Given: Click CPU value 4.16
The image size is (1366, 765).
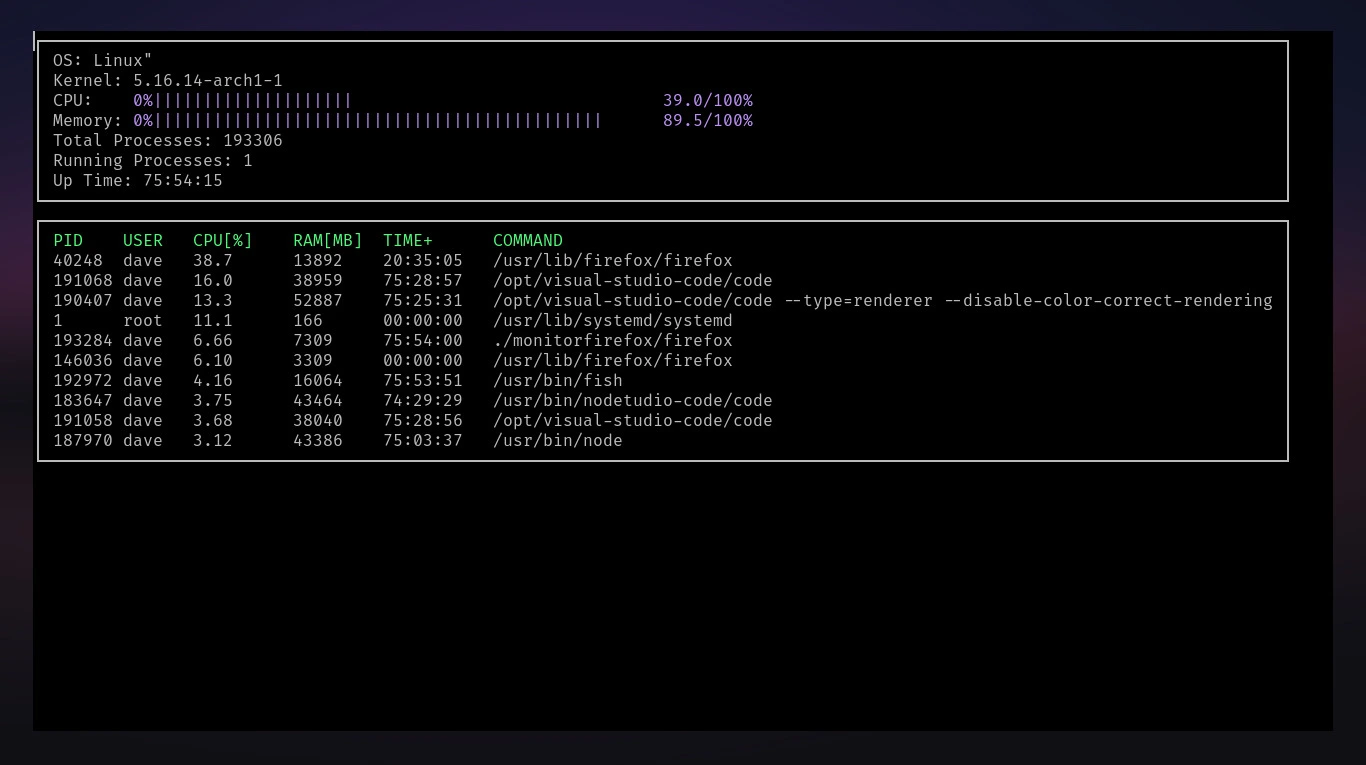Looking at the screenshot, I should [x=213, y=381].
